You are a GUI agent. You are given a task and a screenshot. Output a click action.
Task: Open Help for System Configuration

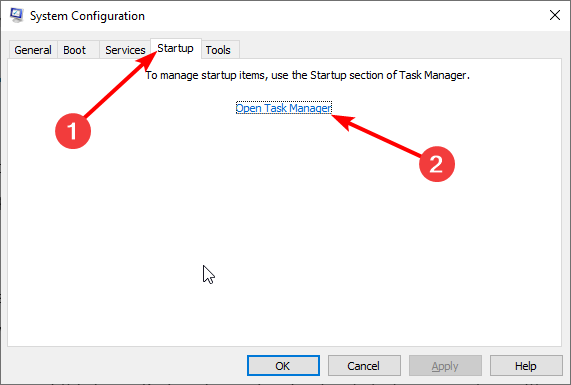[x=526, y=365]
